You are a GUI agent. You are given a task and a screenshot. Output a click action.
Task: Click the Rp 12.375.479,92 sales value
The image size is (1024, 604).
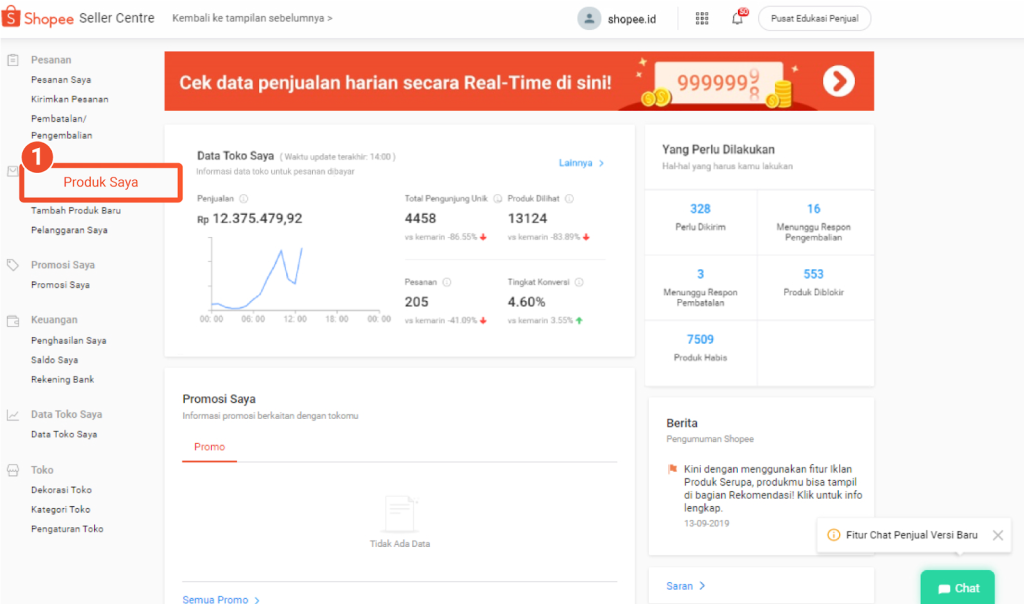[249, 219]
